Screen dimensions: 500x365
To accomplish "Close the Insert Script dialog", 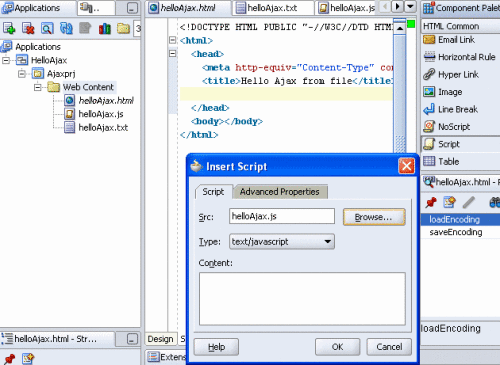I will 406,166.
